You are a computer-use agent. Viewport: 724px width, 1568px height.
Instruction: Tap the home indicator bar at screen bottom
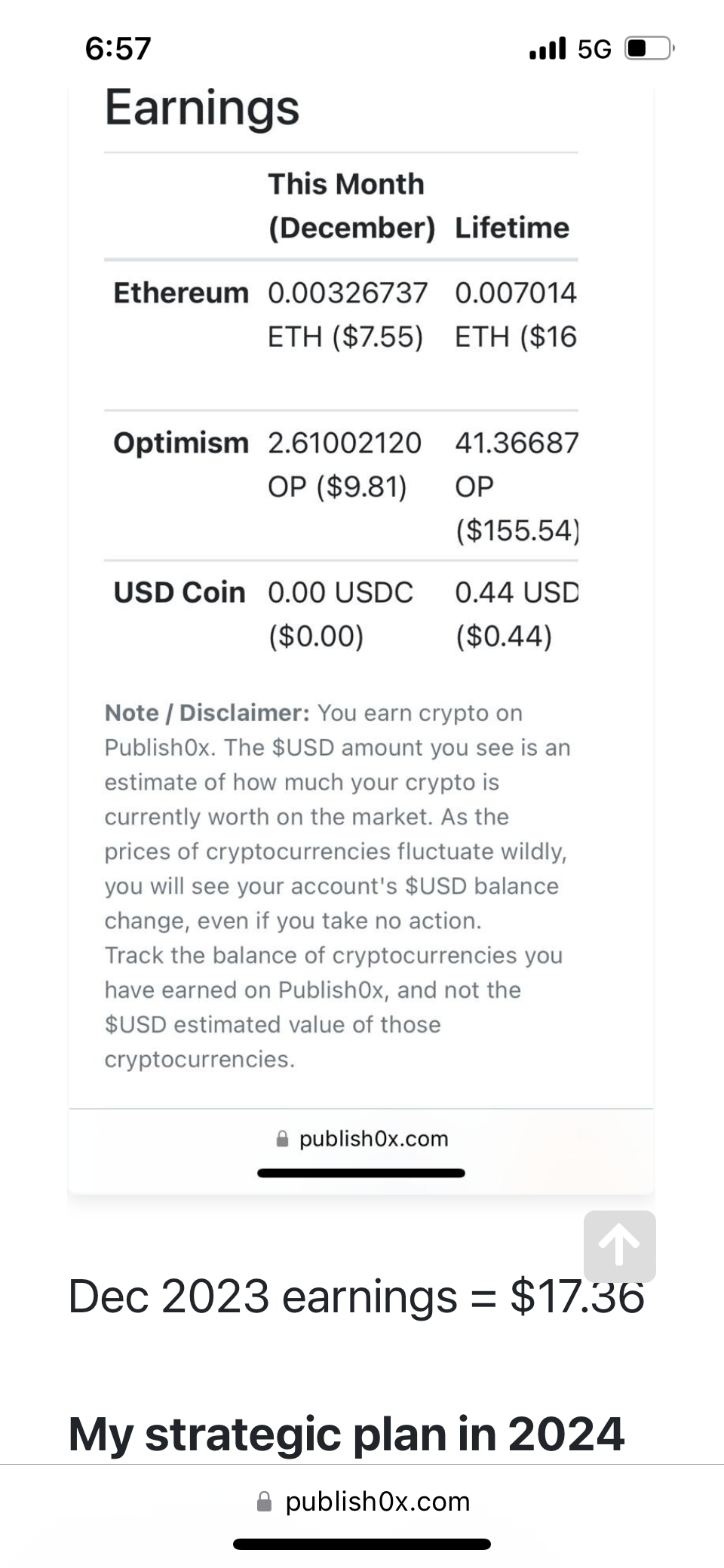coord(362,1544)
